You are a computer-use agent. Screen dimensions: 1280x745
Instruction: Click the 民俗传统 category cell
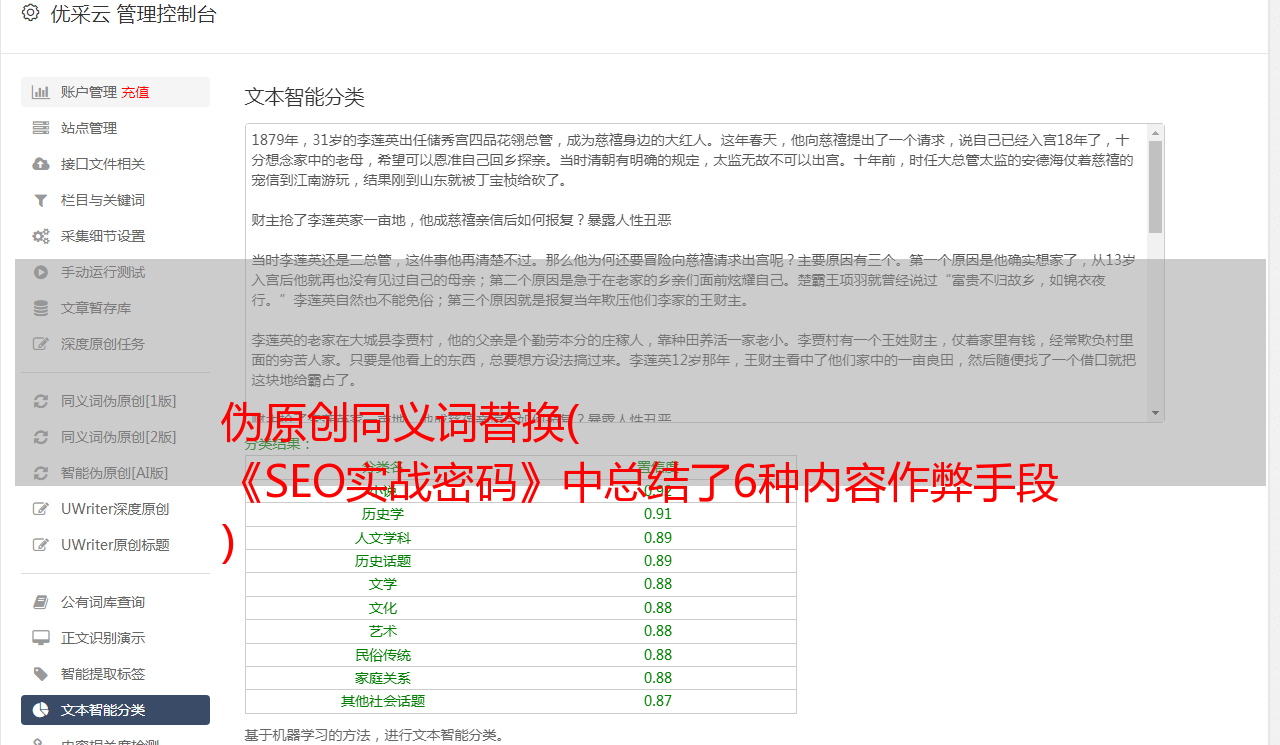tap(383, 655)
